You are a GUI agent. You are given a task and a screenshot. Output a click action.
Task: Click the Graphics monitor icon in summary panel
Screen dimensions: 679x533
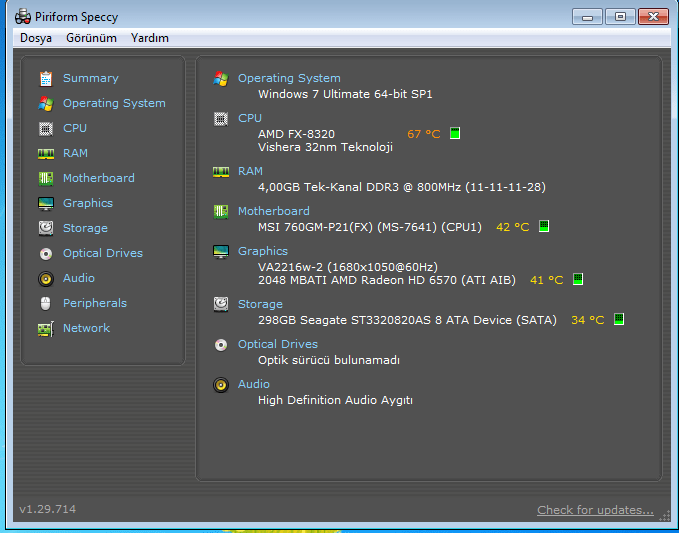tap(221, 252)
